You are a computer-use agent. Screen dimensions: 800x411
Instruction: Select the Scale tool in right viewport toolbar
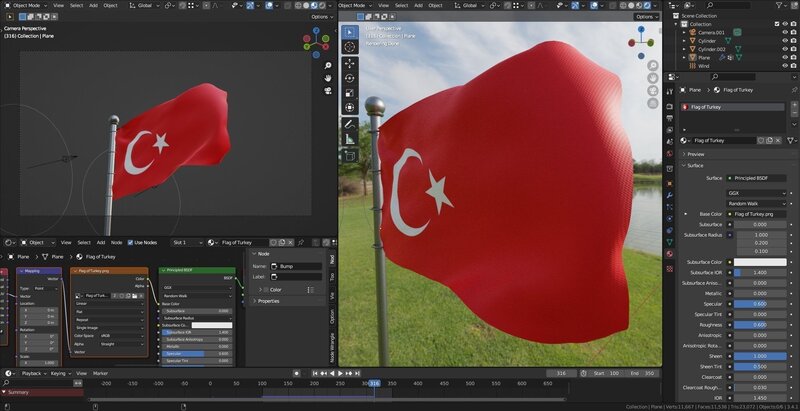point(350,93)
